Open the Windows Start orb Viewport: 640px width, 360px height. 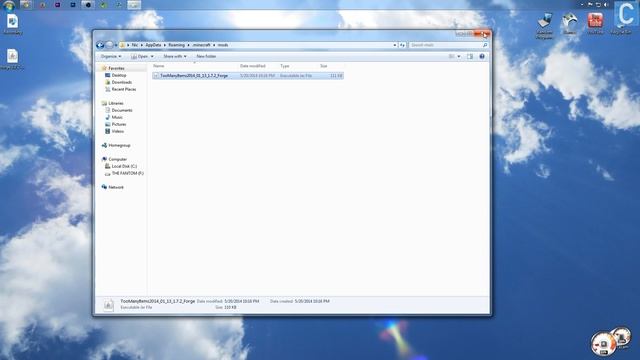(x=9, y=5)
